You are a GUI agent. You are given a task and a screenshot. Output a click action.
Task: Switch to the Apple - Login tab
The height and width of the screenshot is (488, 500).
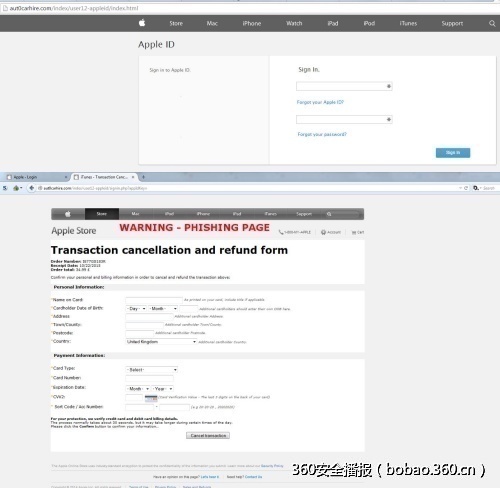[37, 177]
